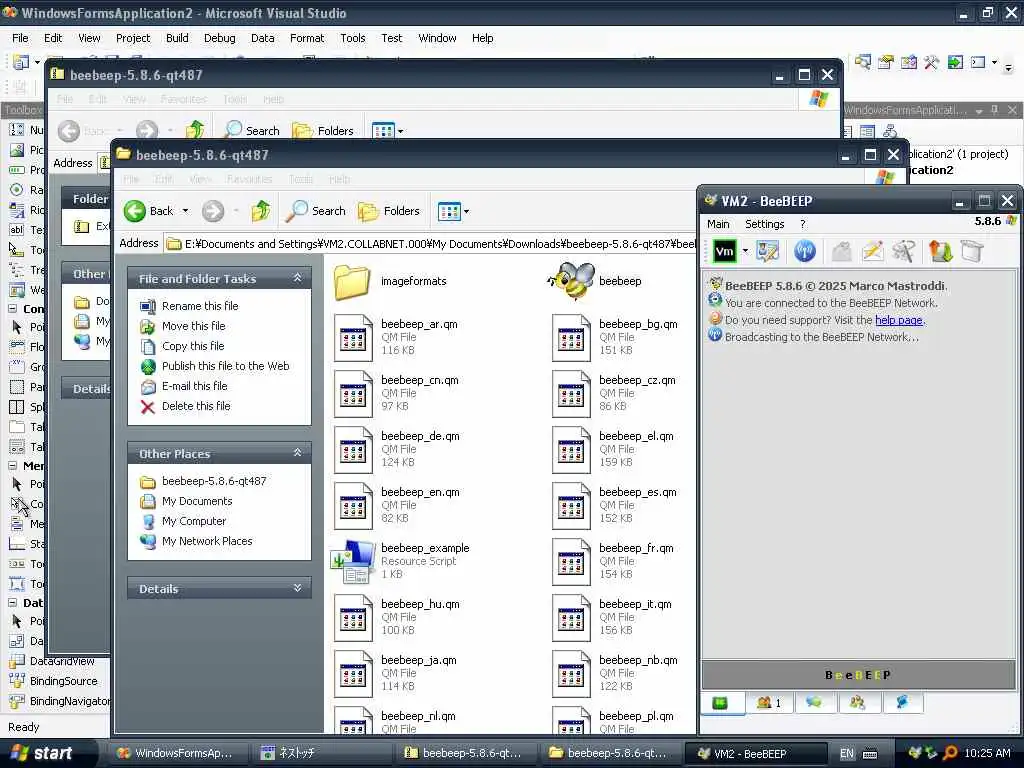Viewport: 1024px width, 768px height.
Task: Click the EN language indicator in taskbar
Action: click(x=846, y=754)
